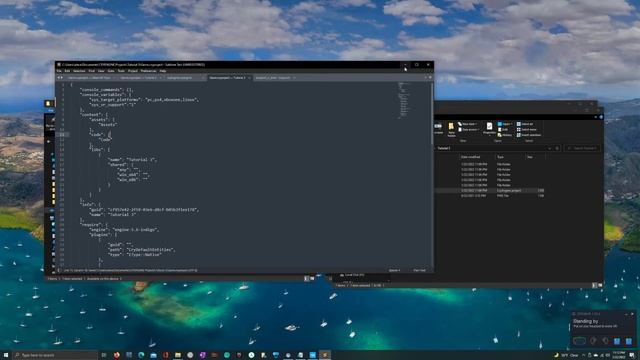
Task: Click the Sublime Text vertical scrollbar
Action: pos(432,113)
